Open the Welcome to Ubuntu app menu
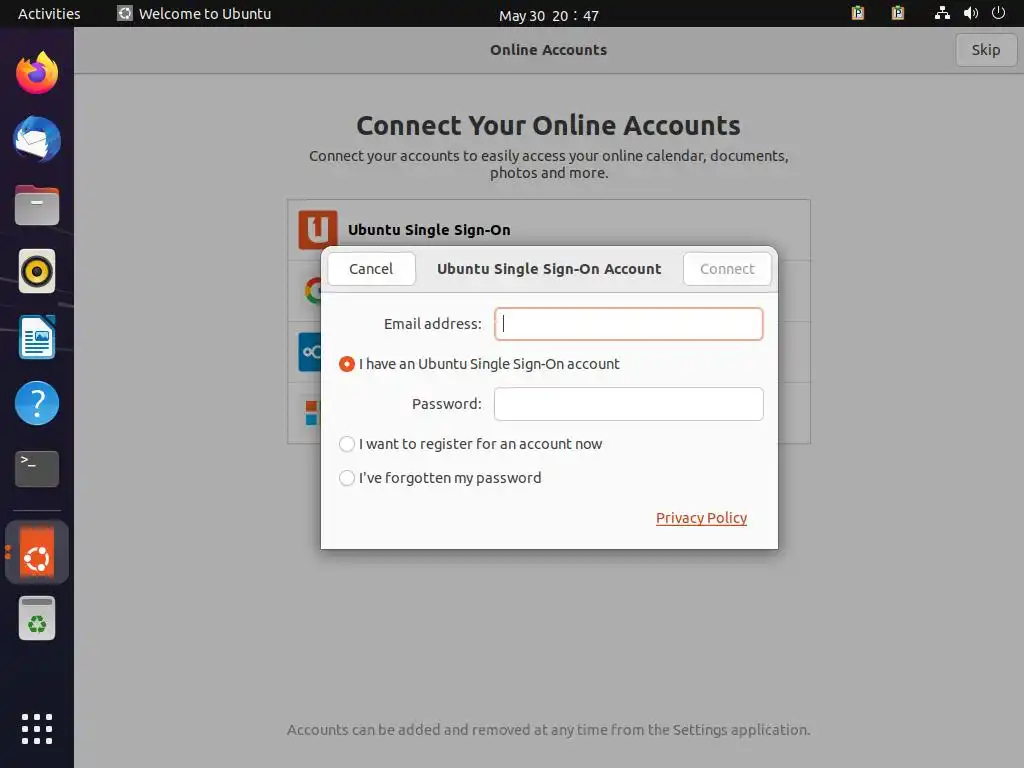 [194, 14]
